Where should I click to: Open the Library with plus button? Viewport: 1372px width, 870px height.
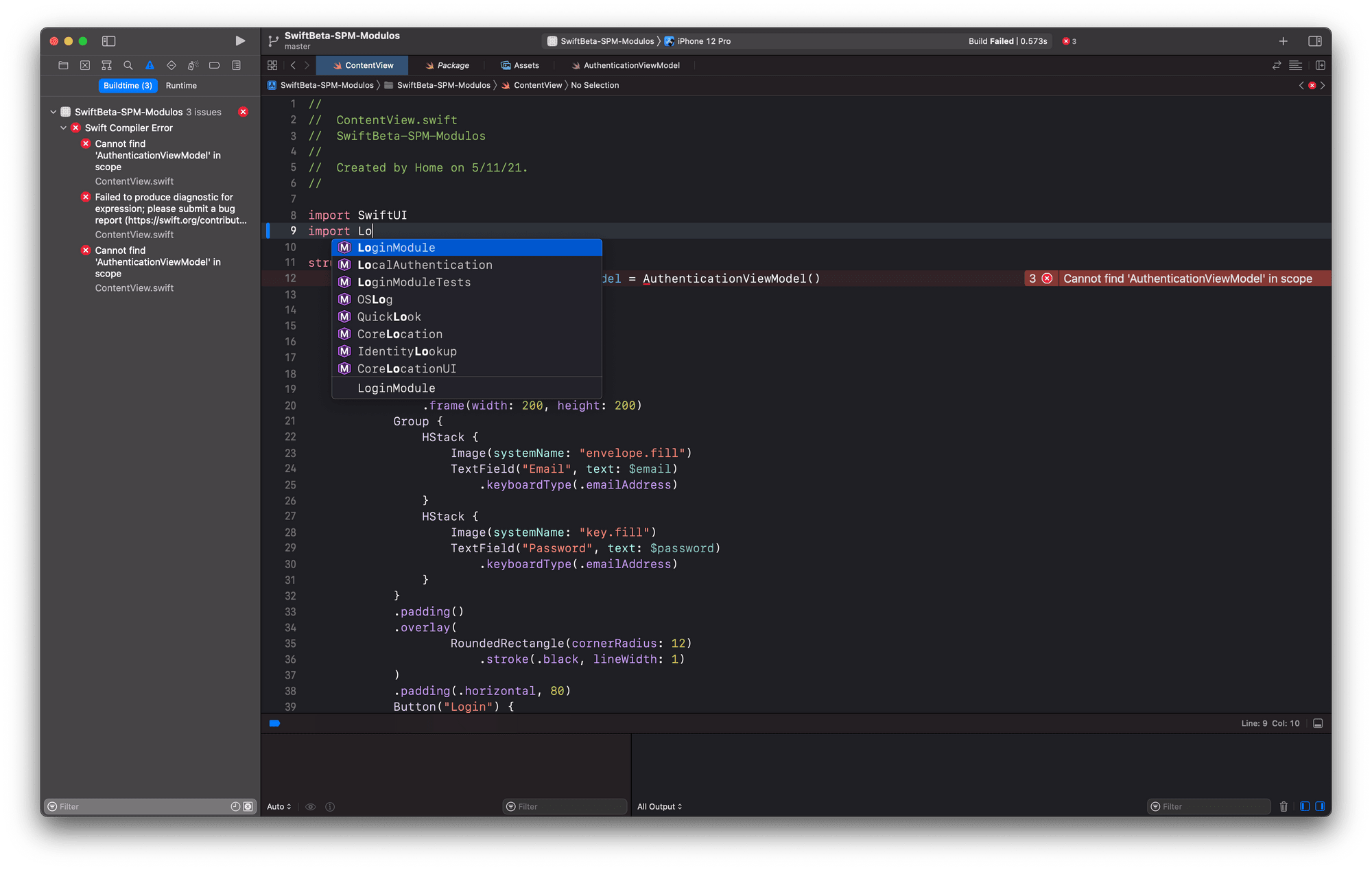pyautogui.click(x=1283, y=41)
